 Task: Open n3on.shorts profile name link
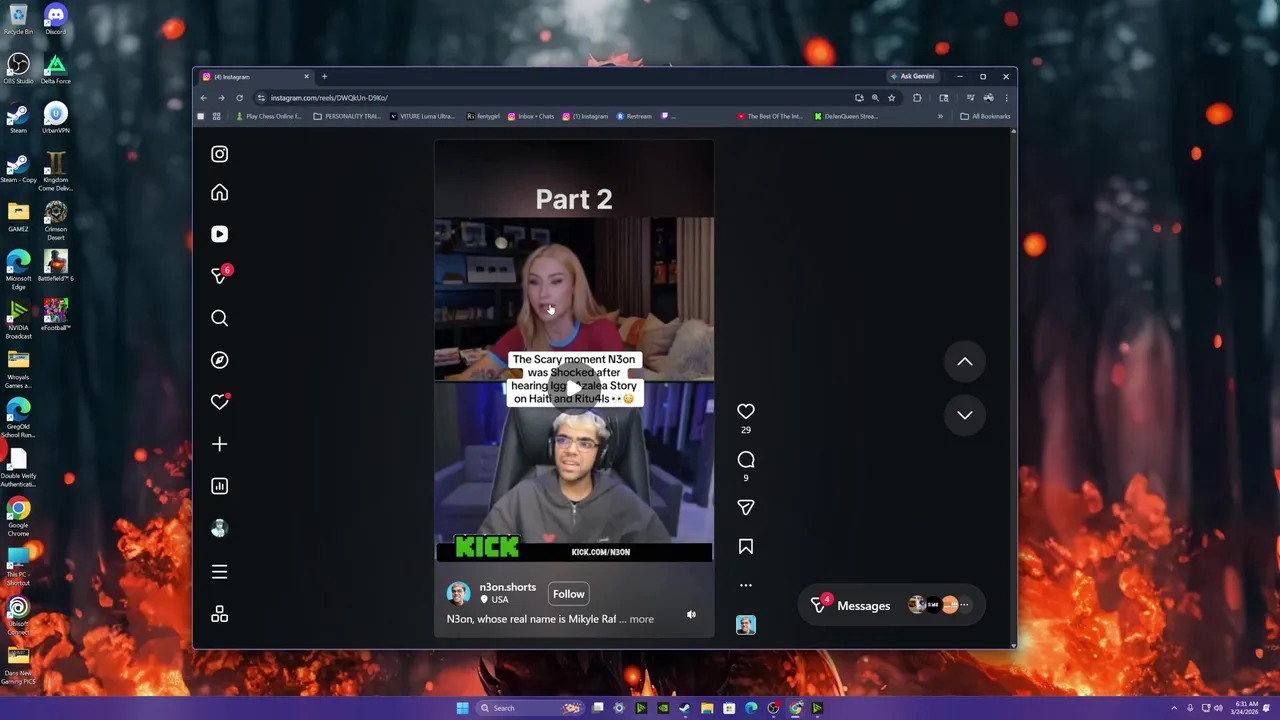coord(507,587)
